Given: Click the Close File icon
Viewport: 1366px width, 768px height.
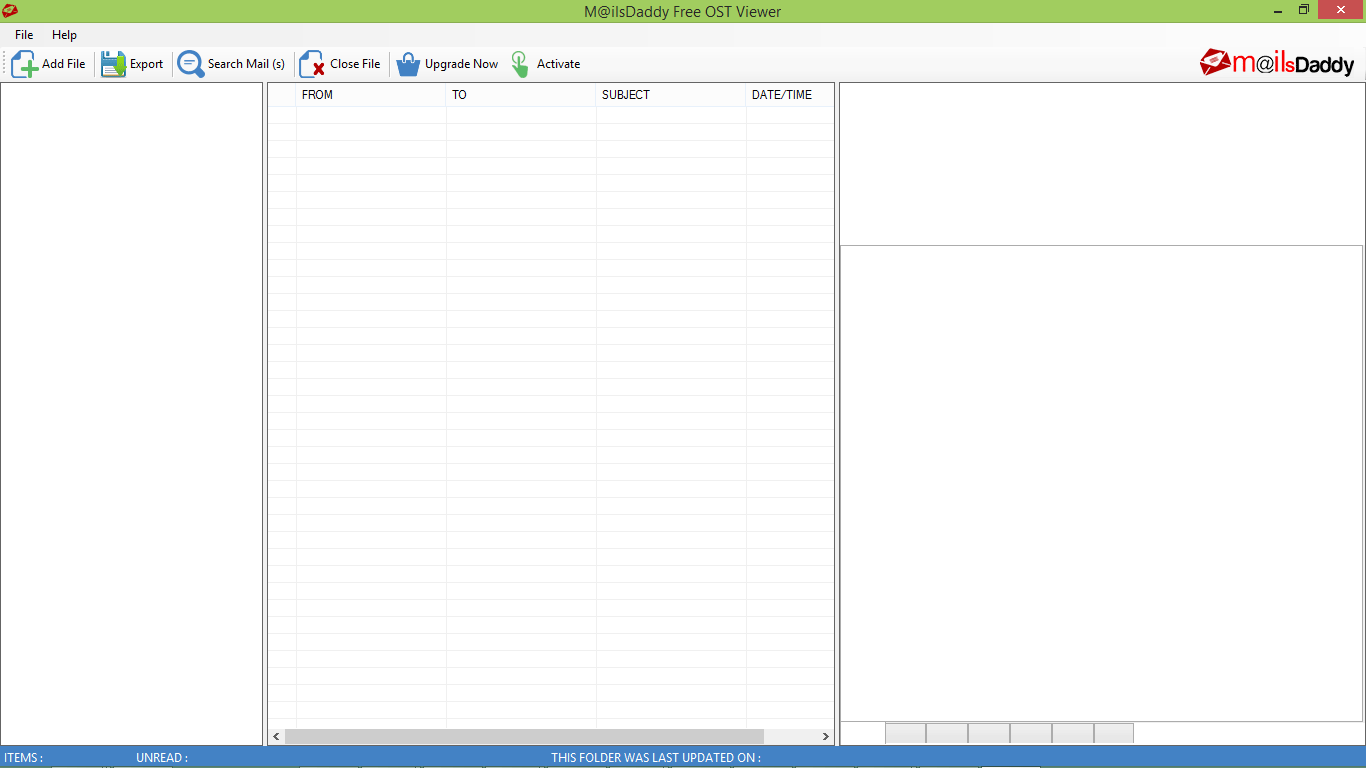Looking at the screenshot, I should coord(312,64).
